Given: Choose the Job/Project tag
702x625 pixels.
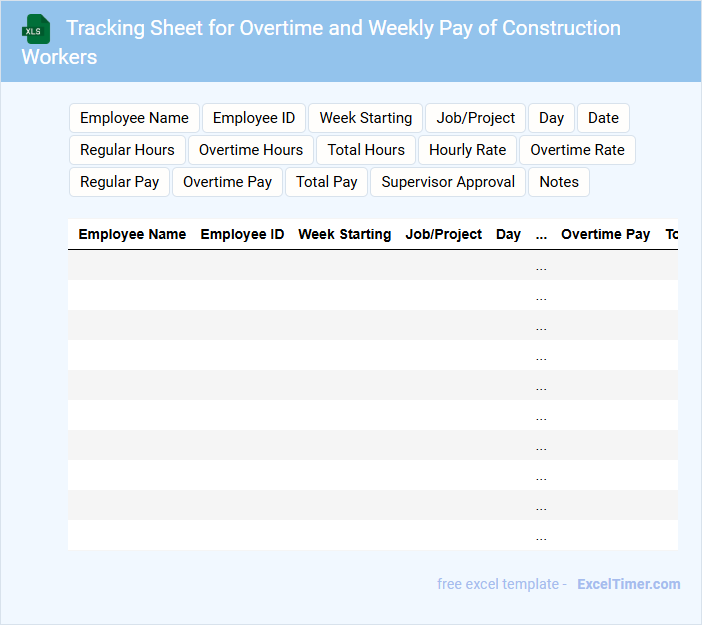Looking at the screenshot, I should pyautogui.click(x=476, y=118).
